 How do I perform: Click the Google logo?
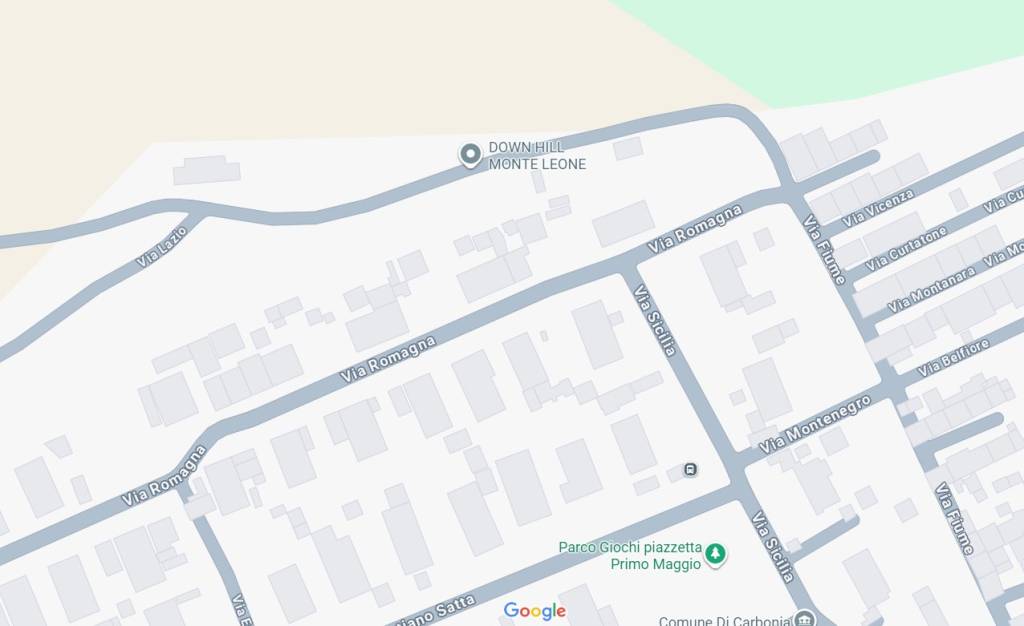click(535, 611)
